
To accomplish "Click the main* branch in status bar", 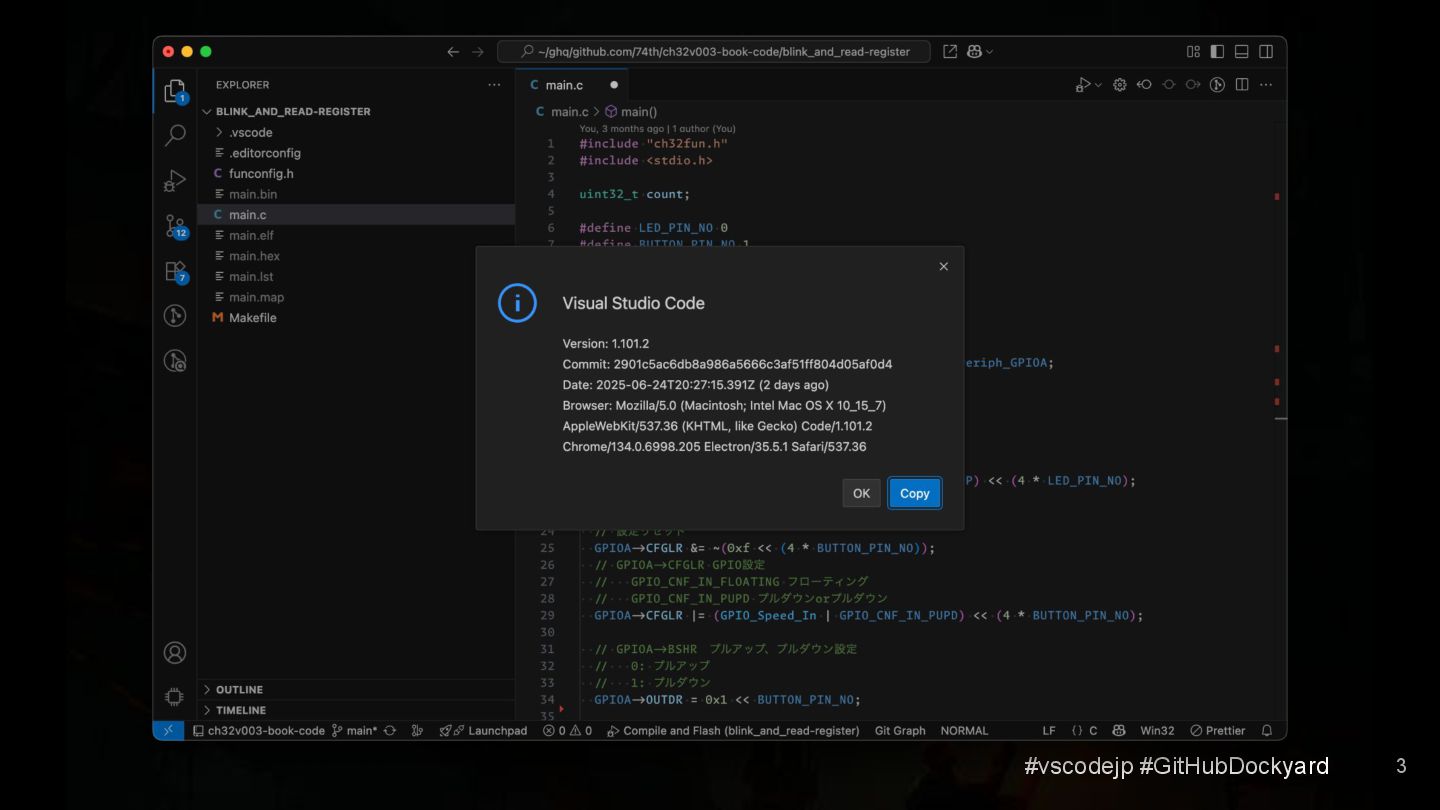I will tap(354, 731).
